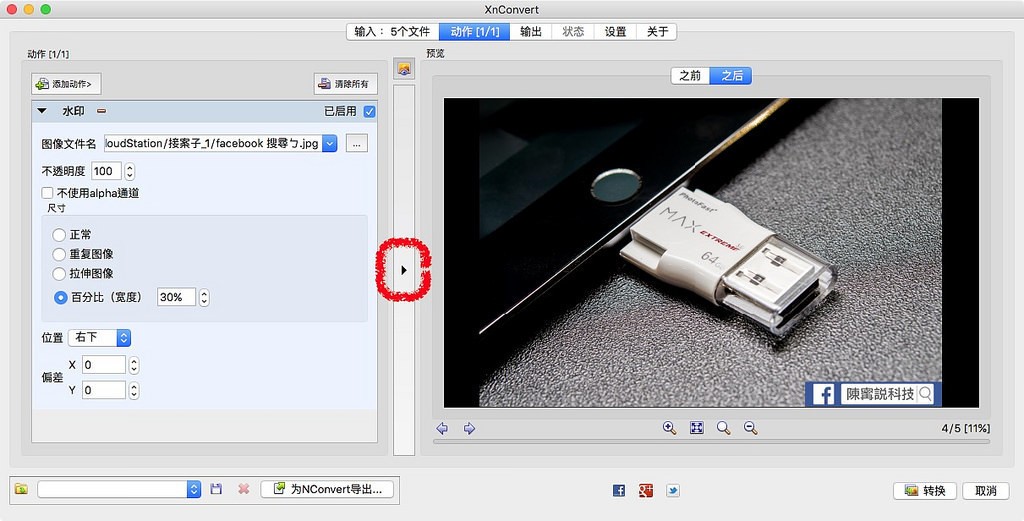Click the 取消 cancel button
This screenshot has width=1024, height=521.
pyautogui.click(x=986, y=490)
